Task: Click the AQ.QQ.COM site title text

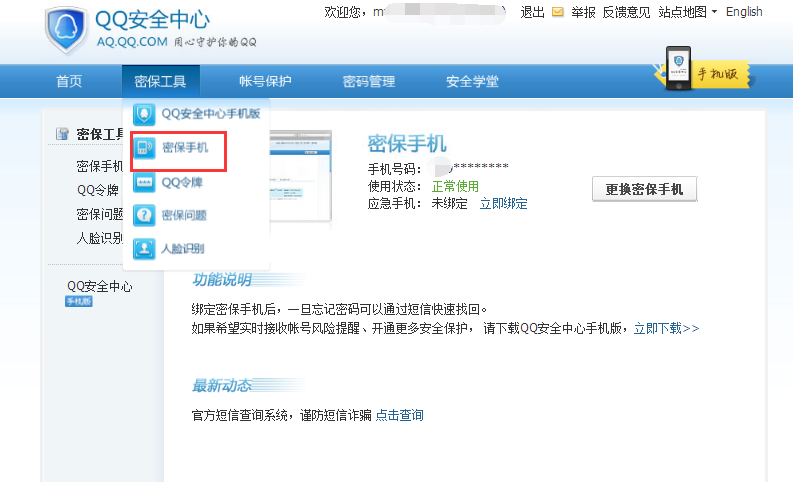Action: pos(132,42)
